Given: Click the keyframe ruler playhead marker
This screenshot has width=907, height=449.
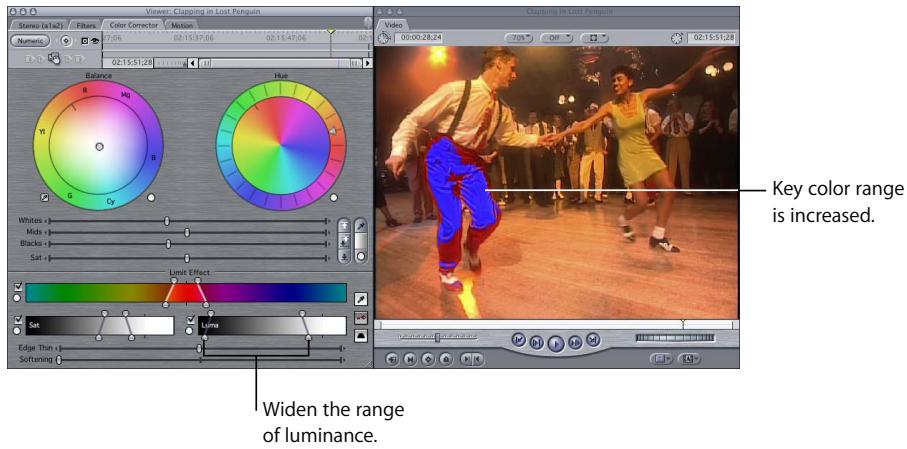Looking at the screenshot, I should tap(330, 31).
